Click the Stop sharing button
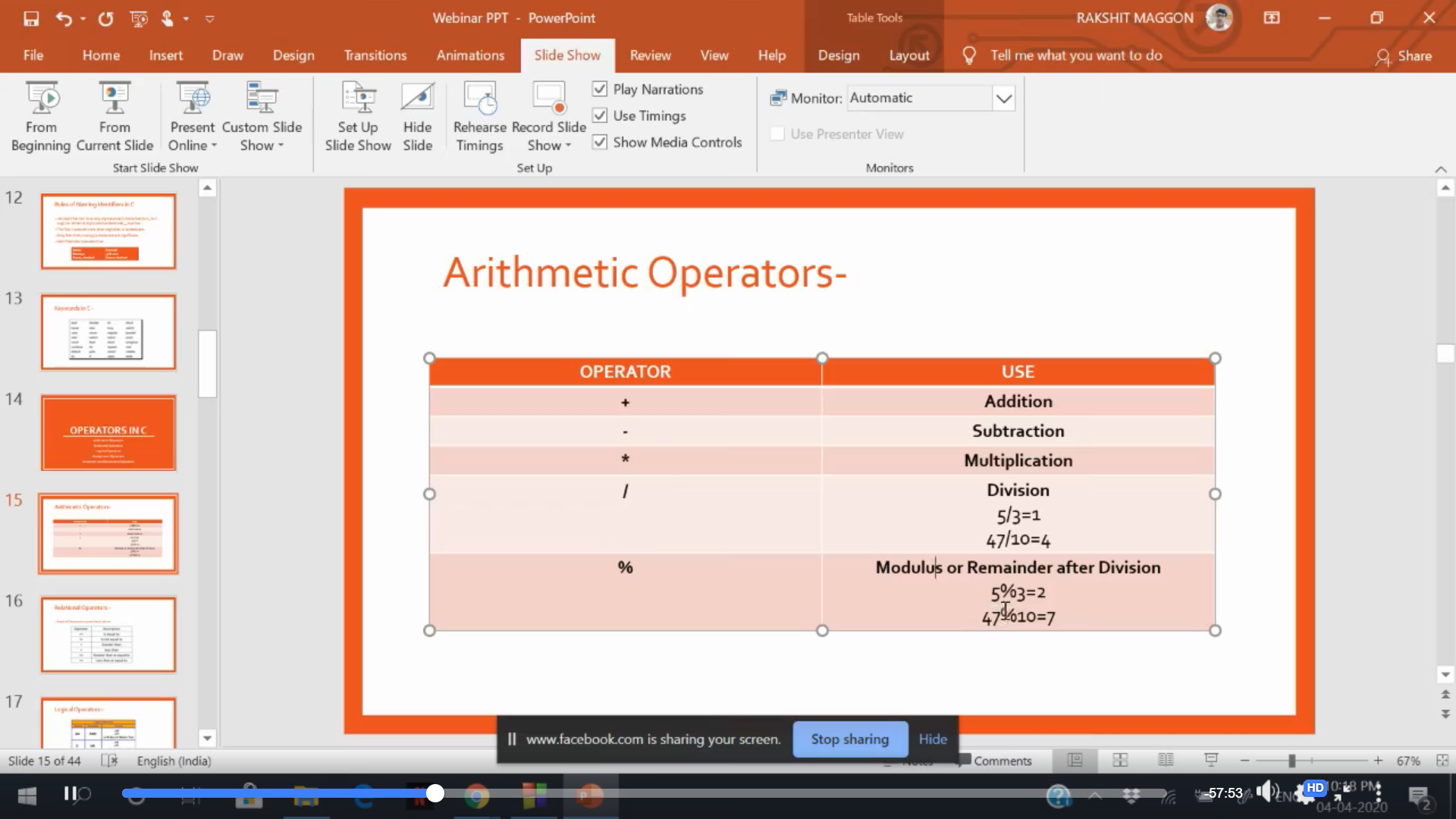Viewport: 1456px width, 819px height. pos(849,739)
